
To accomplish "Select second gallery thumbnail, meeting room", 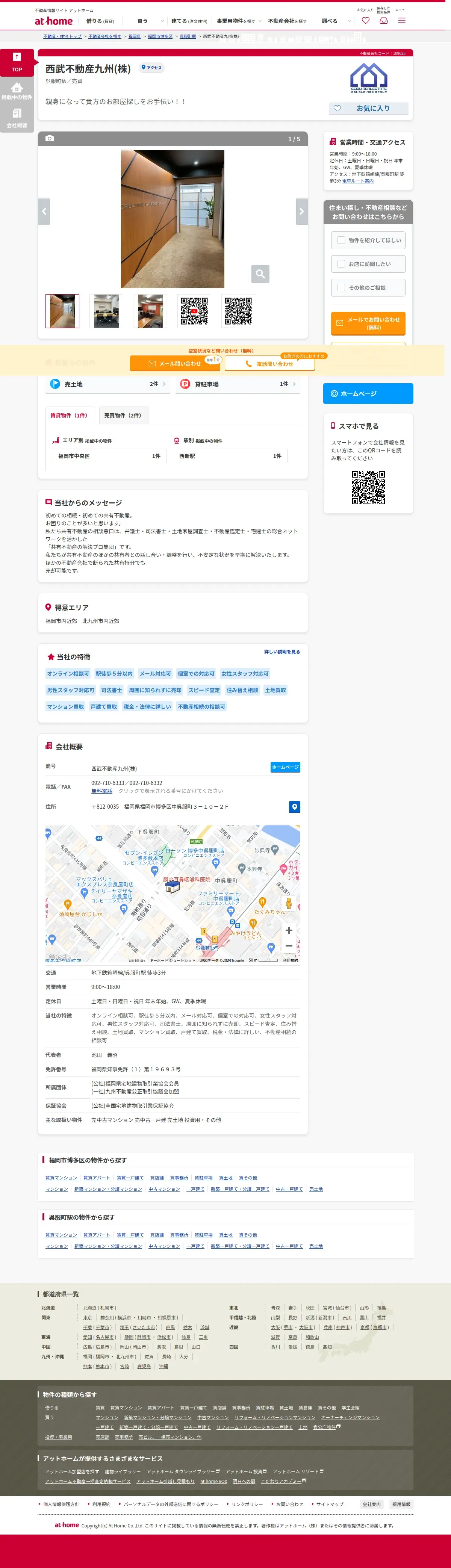I will [x=106, y=311].
